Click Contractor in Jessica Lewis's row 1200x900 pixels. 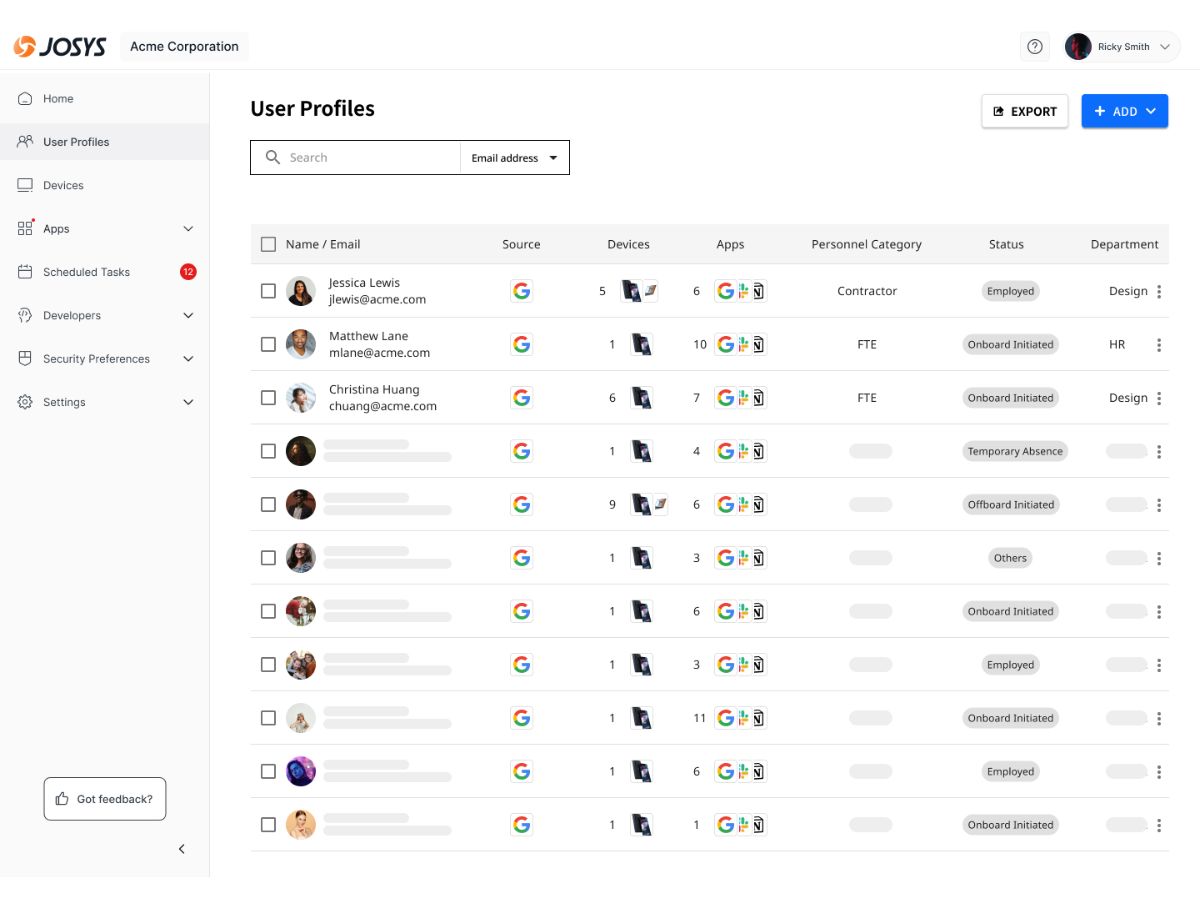(x=867, y=291)
